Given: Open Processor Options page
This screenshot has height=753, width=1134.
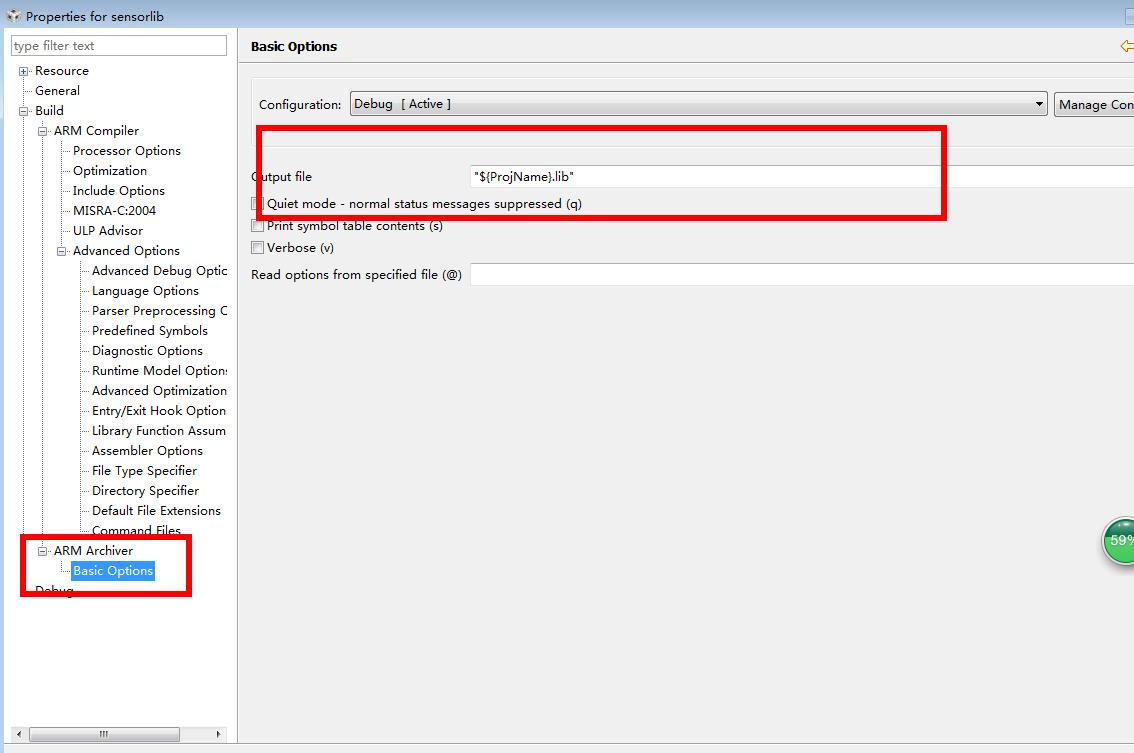Looking at the screenshot, I should (x=127, y=150).
